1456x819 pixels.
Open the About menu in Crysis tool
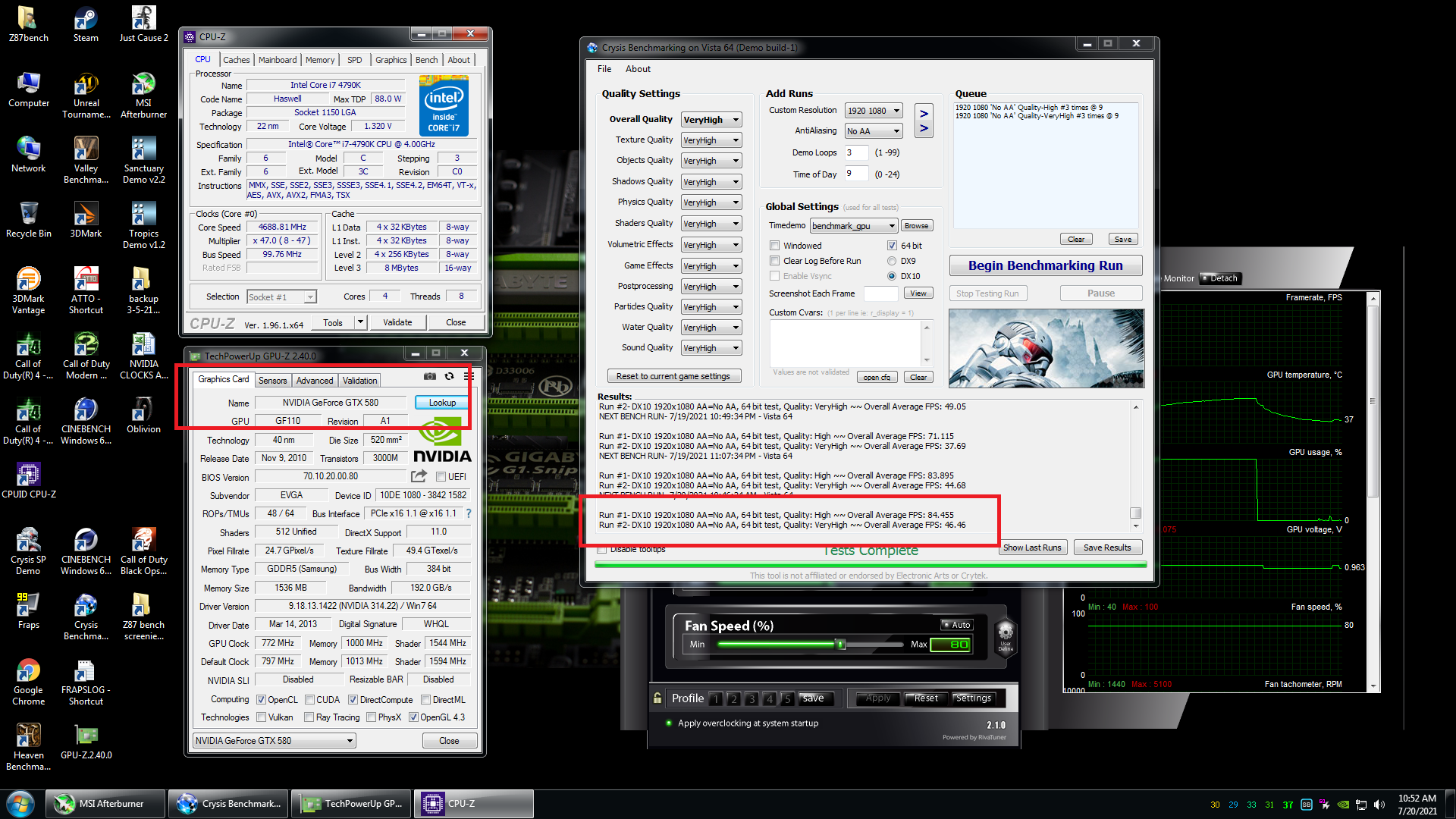click(638, 69)
